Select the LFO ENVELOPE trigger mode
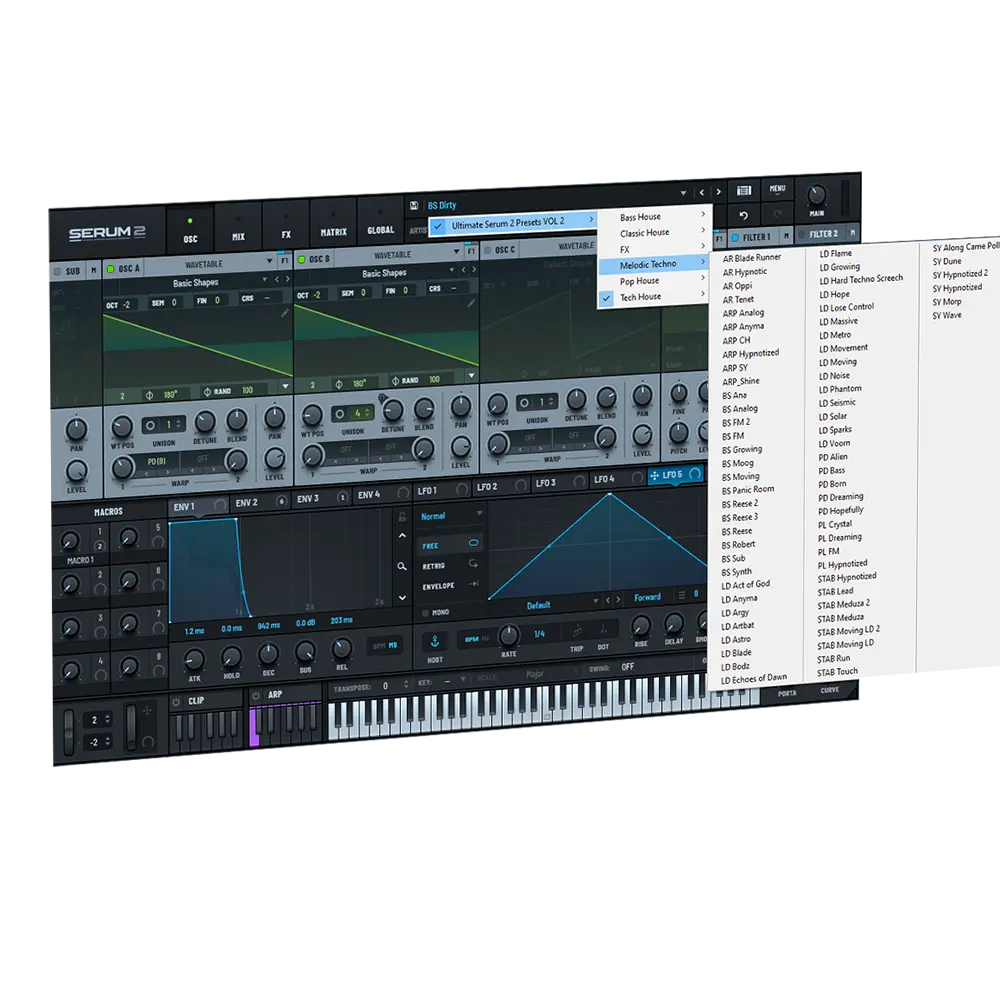This screenshot has height=1000, width=1000. (x=450, y=585)
